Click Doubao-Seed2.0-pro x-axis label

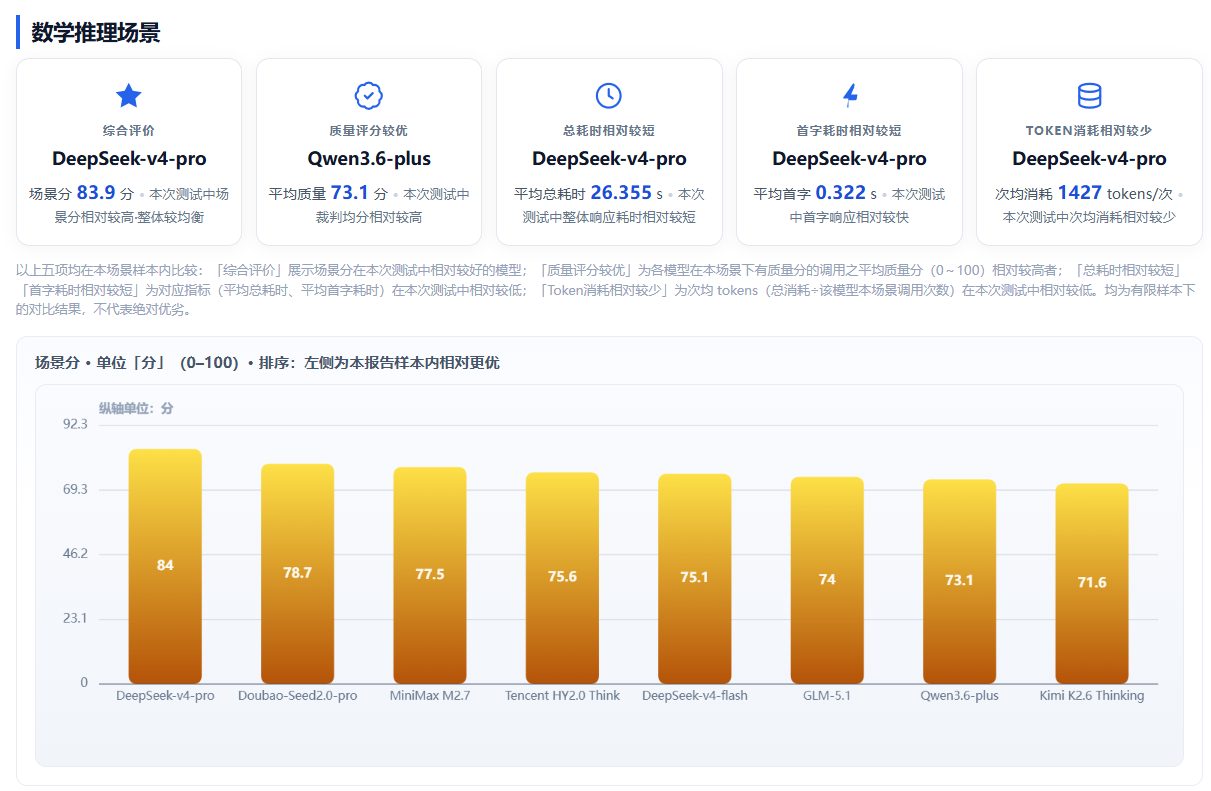click(297, 696)
